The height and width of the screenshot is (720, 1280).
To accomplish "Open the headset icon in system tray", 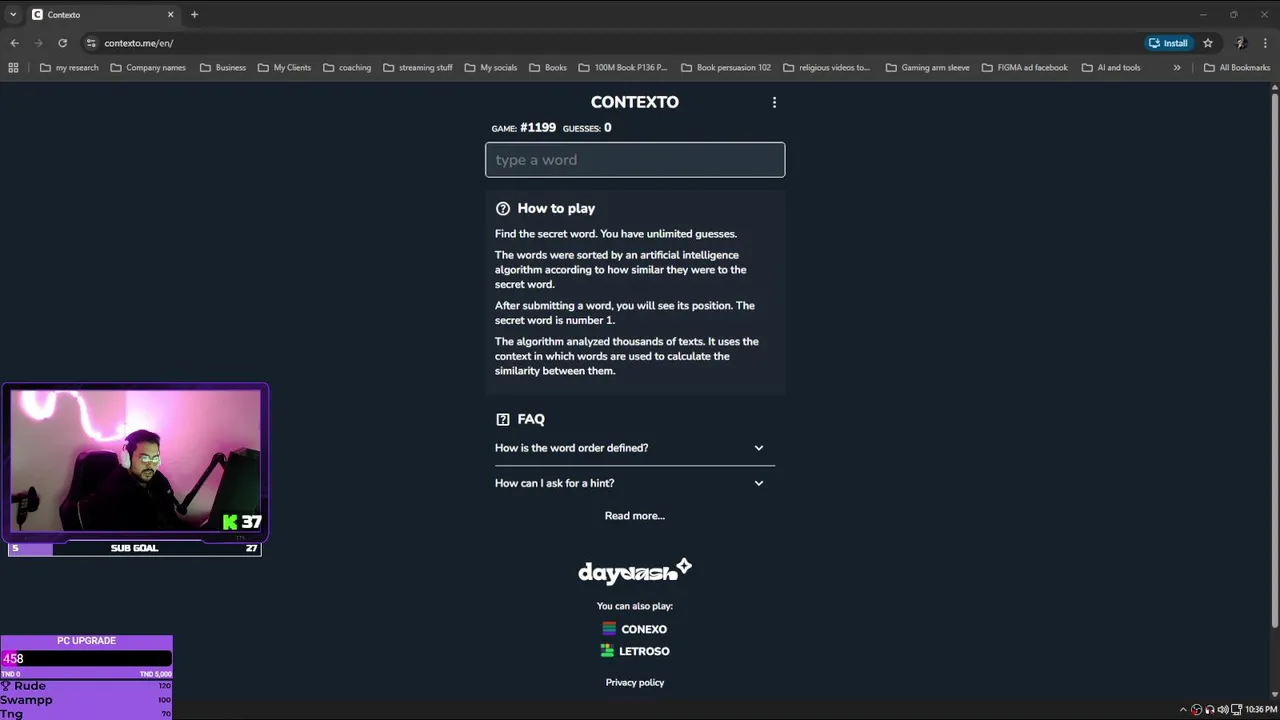I will 1210,710.
